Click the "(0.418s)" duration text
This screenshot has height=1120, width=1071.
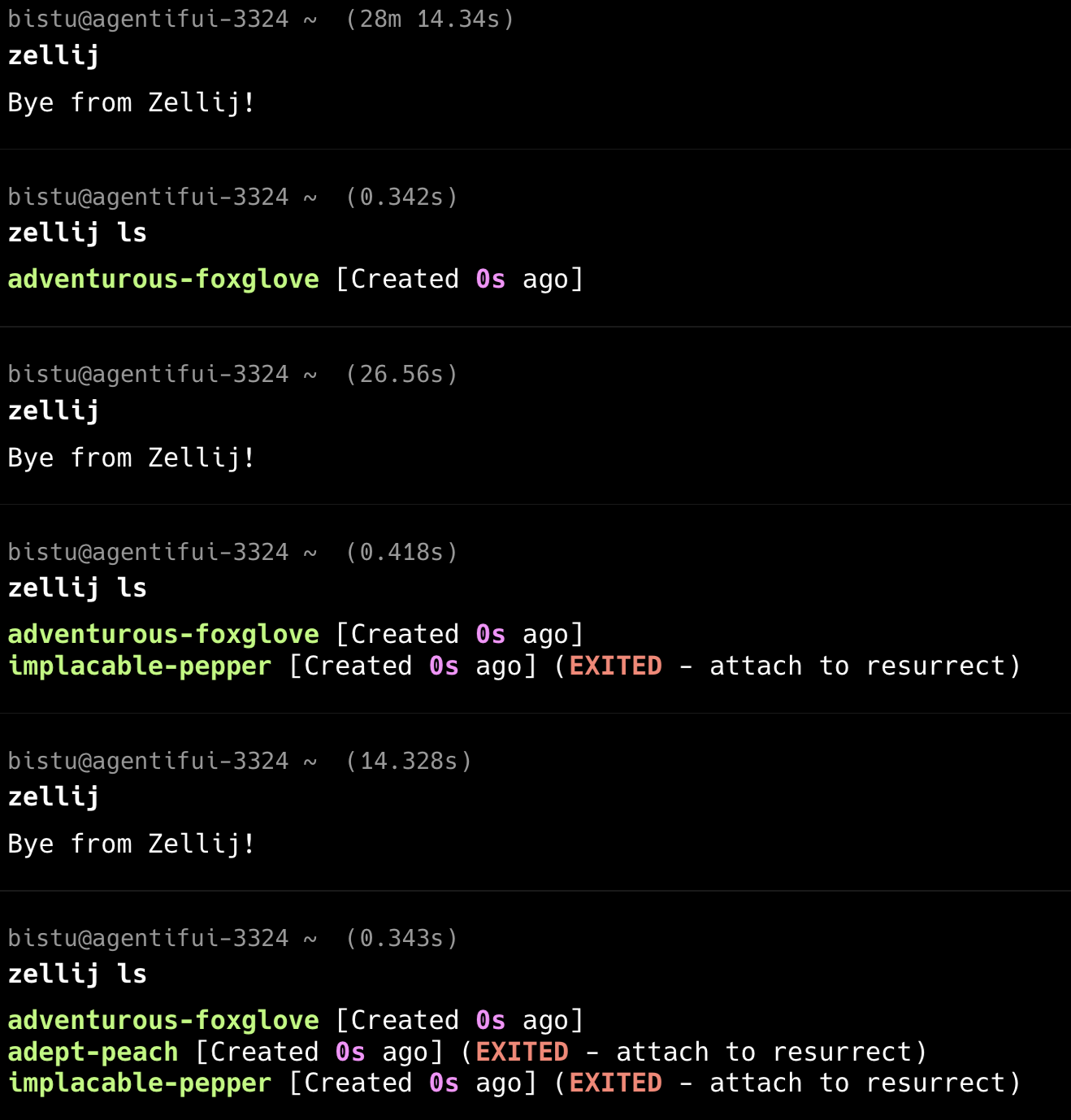[x=401, y=552]
